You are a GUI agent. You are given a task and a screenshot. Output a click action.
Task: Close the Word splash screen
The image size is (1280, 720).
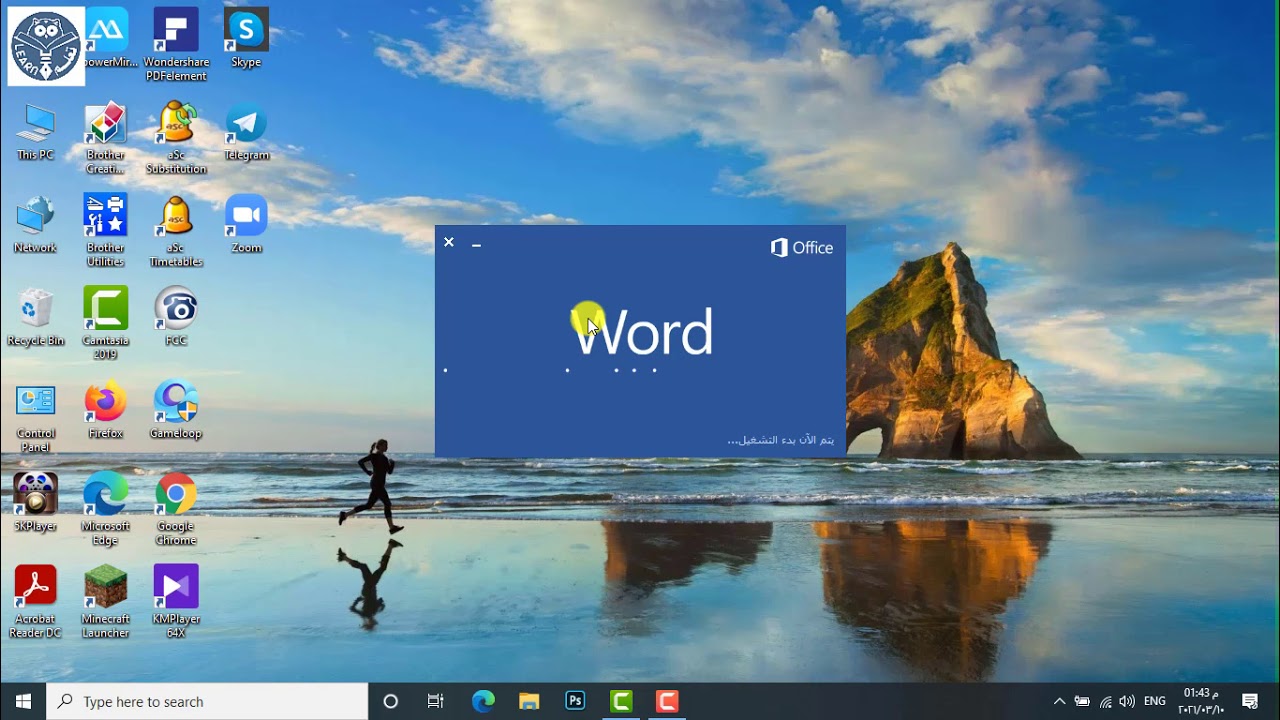coord(449,242)
